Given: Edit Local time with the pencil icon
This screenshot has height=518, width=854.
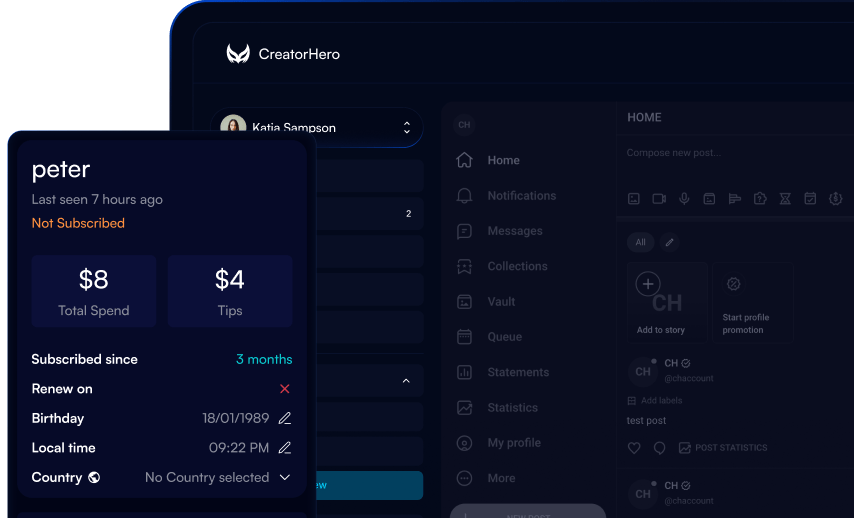Looking at the screenshot, I should click(285, 448).
